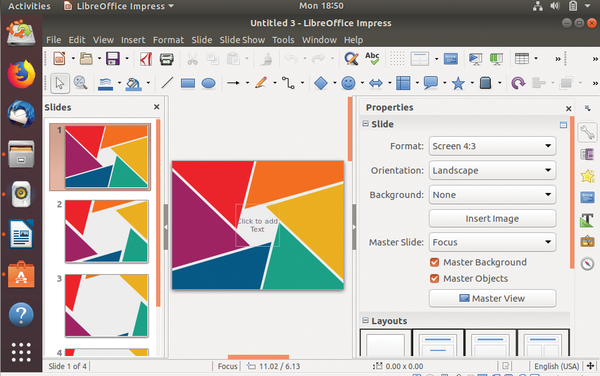Image resolution: width=600 pixels, height=376 pixels.
Task: Select the line with arrow tool
Action: 233,83
